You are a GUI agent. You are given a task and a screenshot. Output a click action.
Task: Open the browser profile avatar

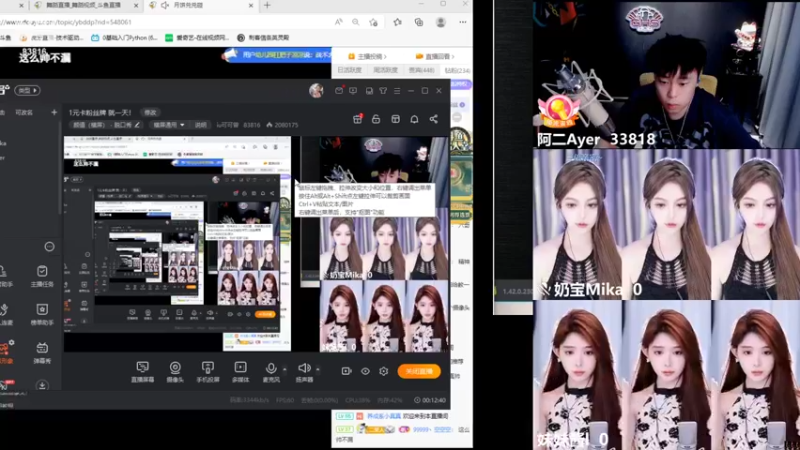coord(441,22)
